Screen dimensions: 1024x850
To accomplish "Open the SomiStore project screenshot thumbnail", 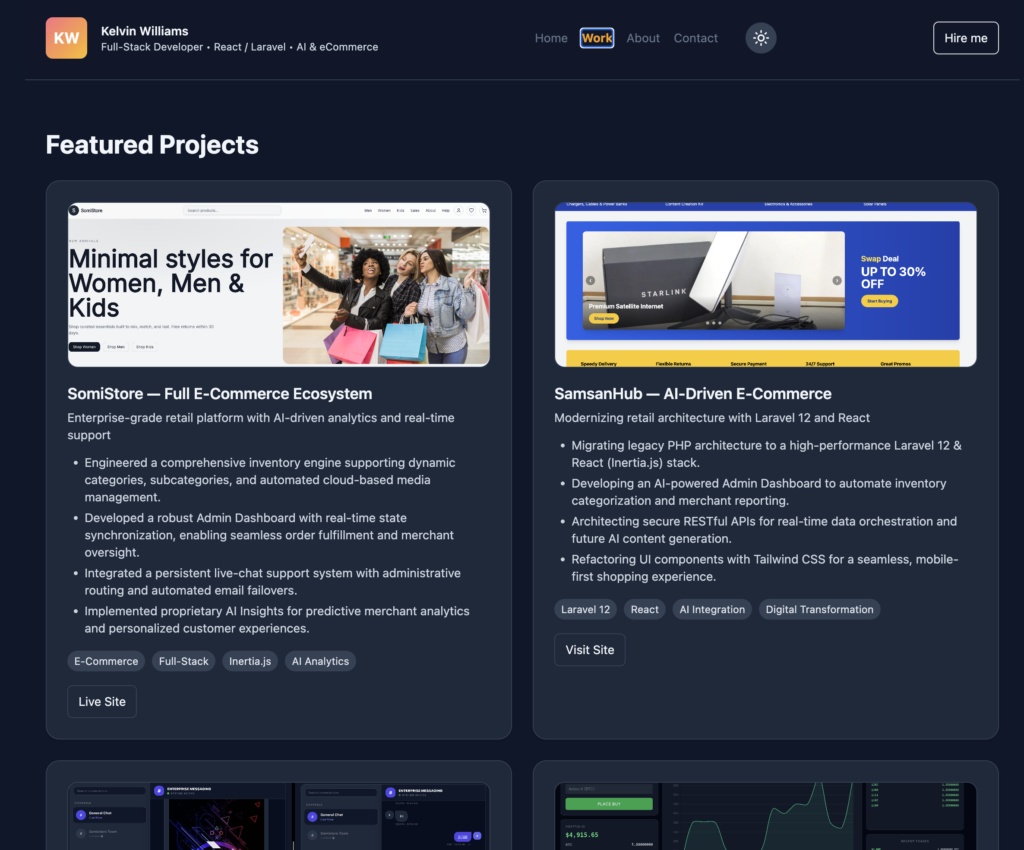I will [x=279, y=284].
